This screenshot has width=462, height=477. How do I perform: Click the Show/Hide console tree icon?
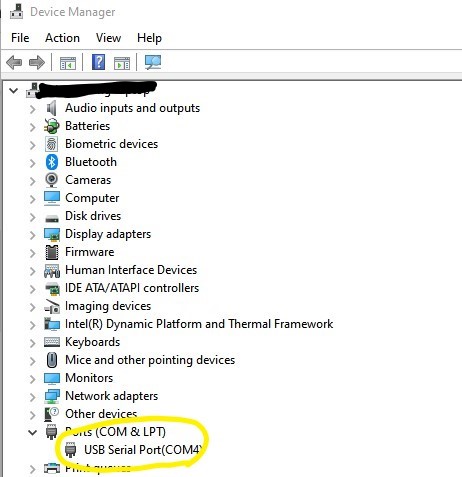68,63
